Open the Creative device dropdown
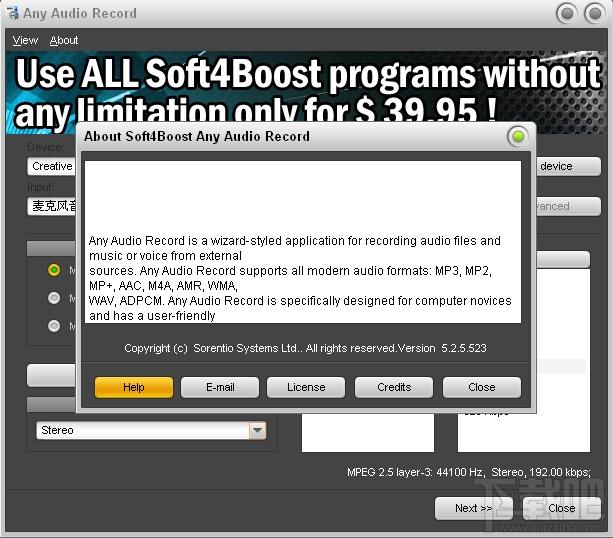The image size is (613, 538). tap(52, 166)
